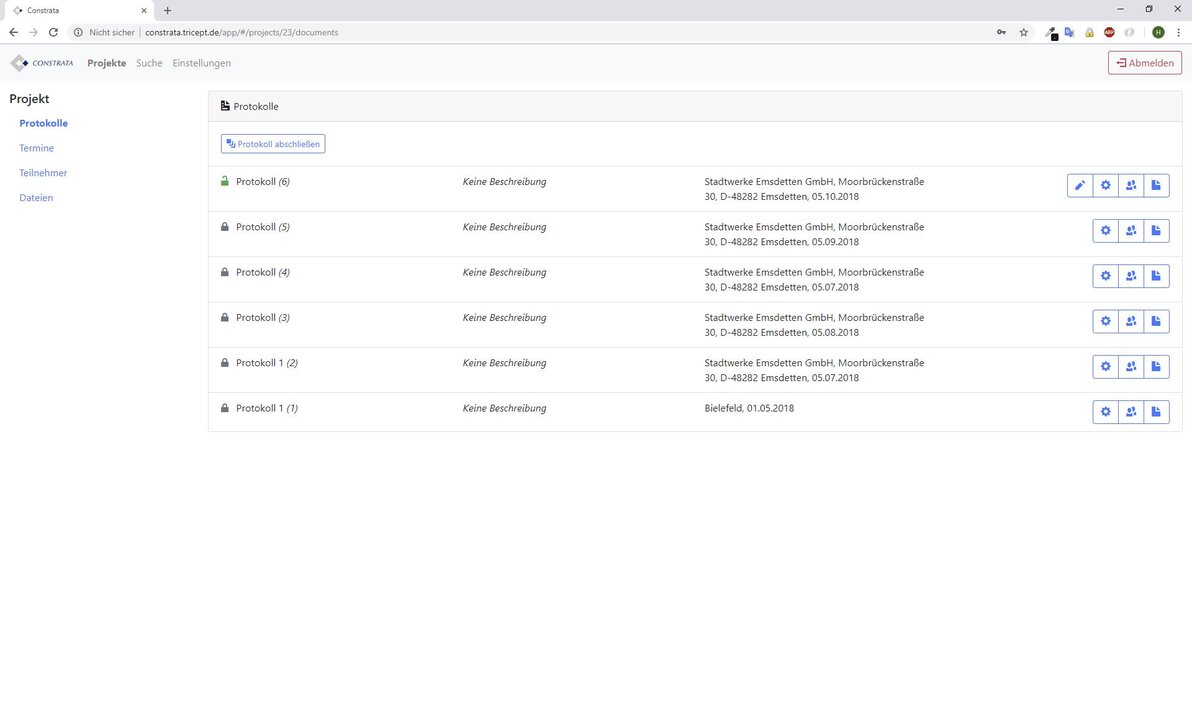Open settings gear for Protokoll (3)
1192x720 pixels.
1105,321
